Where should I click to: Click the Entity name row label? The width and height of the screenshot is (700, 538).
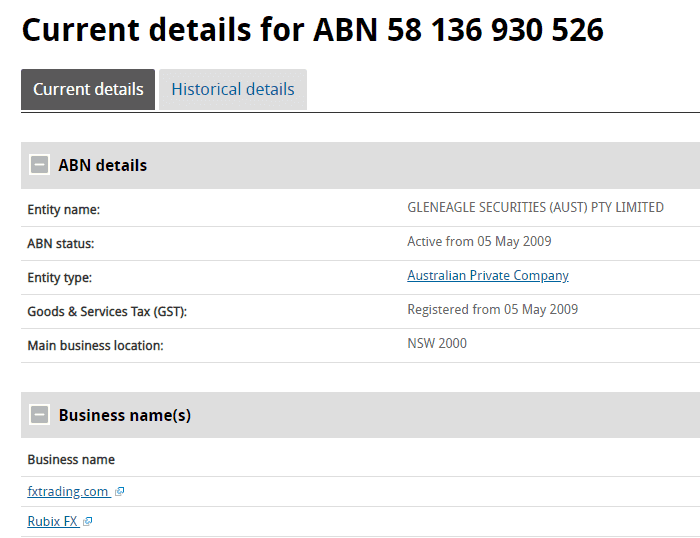63,210
